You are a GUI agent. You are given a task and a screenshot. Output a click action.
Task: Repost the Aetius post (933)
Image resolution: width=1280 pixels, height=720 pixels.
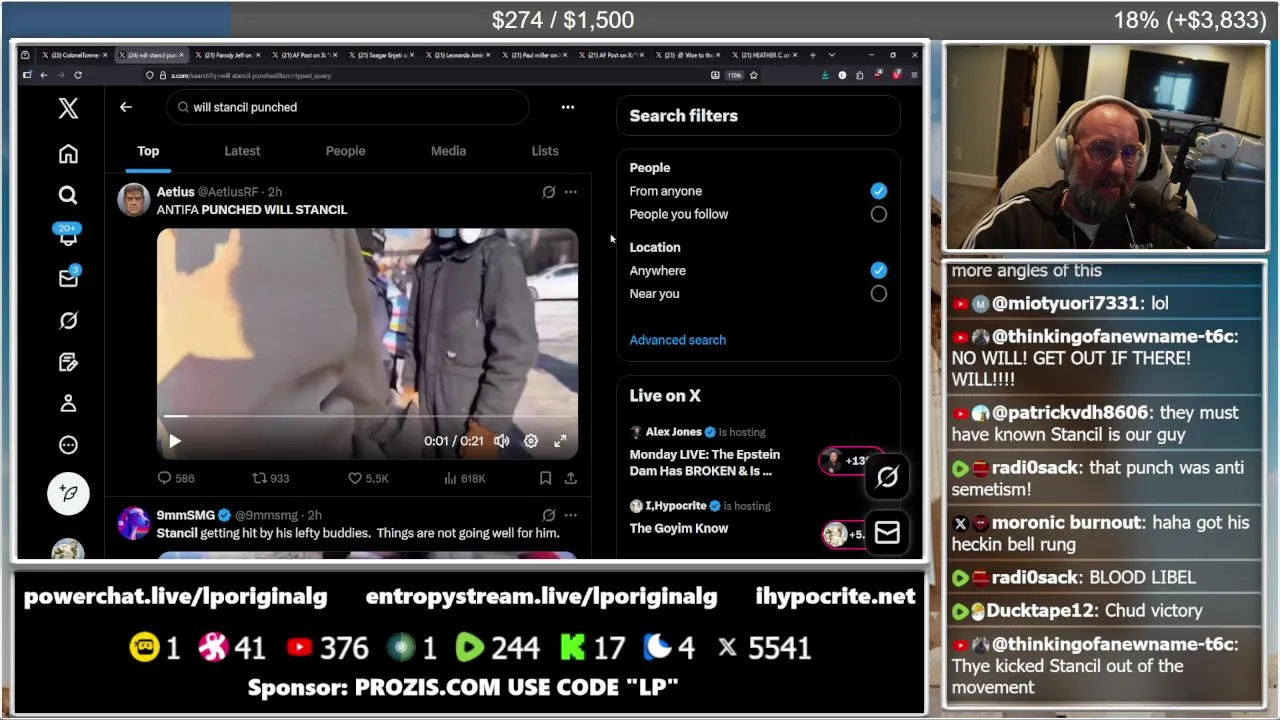[x=270, y=479]
